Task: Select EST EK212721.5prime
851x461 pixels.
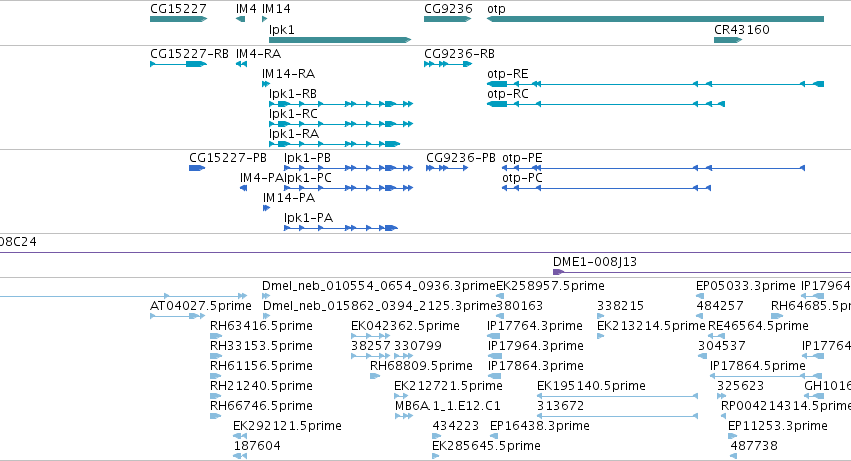Action: [x=448, y=387]
